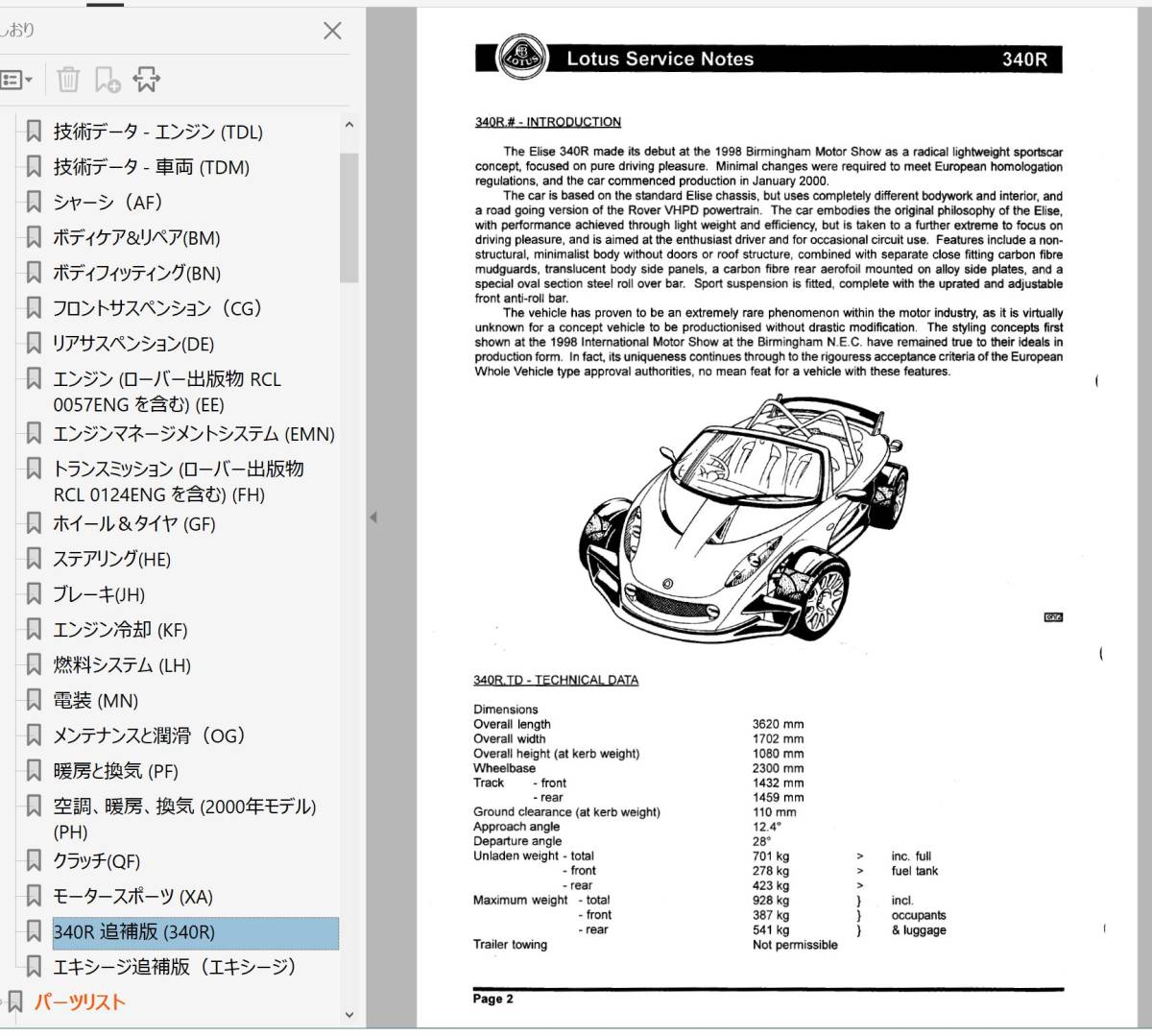Image resolution: width=1152 pixels, height=1036 pixels.
Task: Go to ボディケア&リペア(BM) bookmark
Action: (x=136, y=238)
